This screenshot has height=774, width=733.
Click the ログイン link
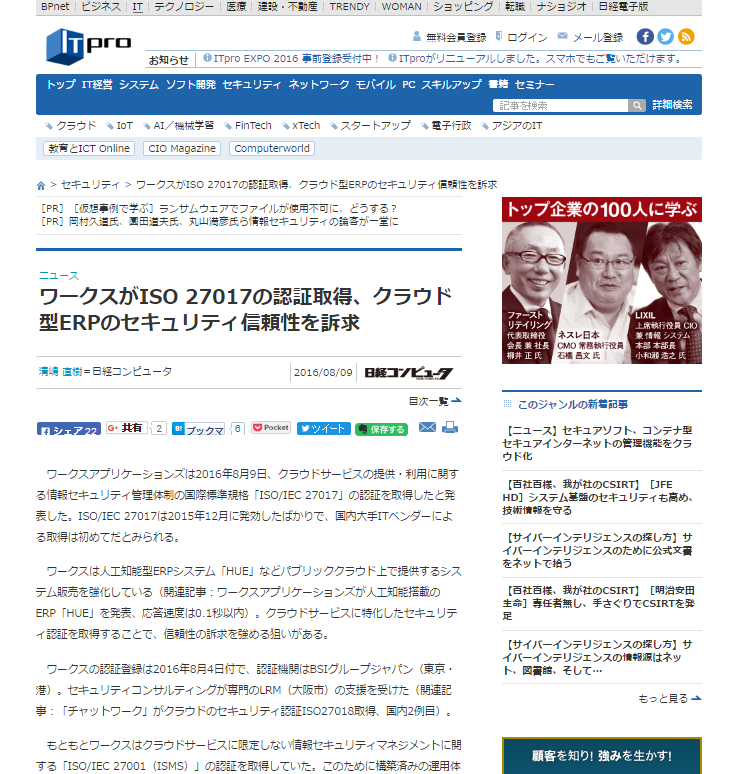pyautogui.click(x=527, y=37)
